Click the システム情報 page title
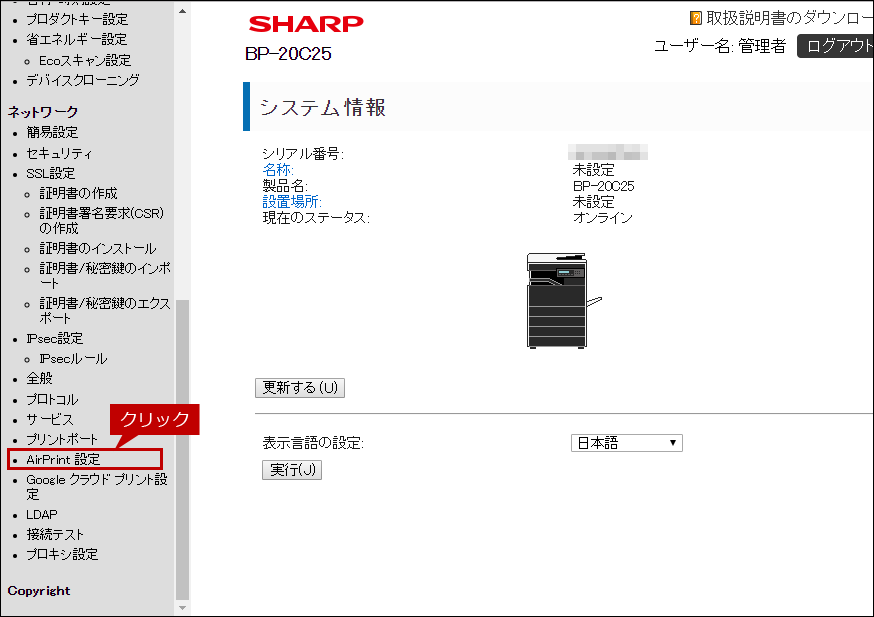Screen dimensions: 874x617 (x=323, y=108)
